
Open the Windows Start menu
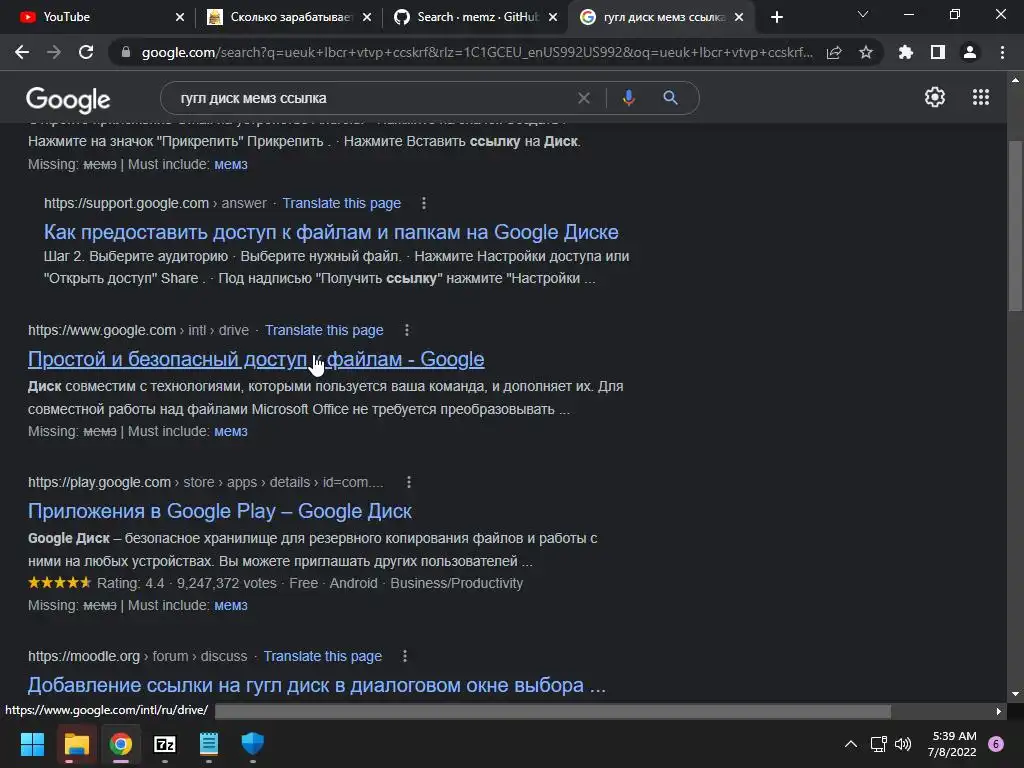pyautogui.click(x=32, y=744)
